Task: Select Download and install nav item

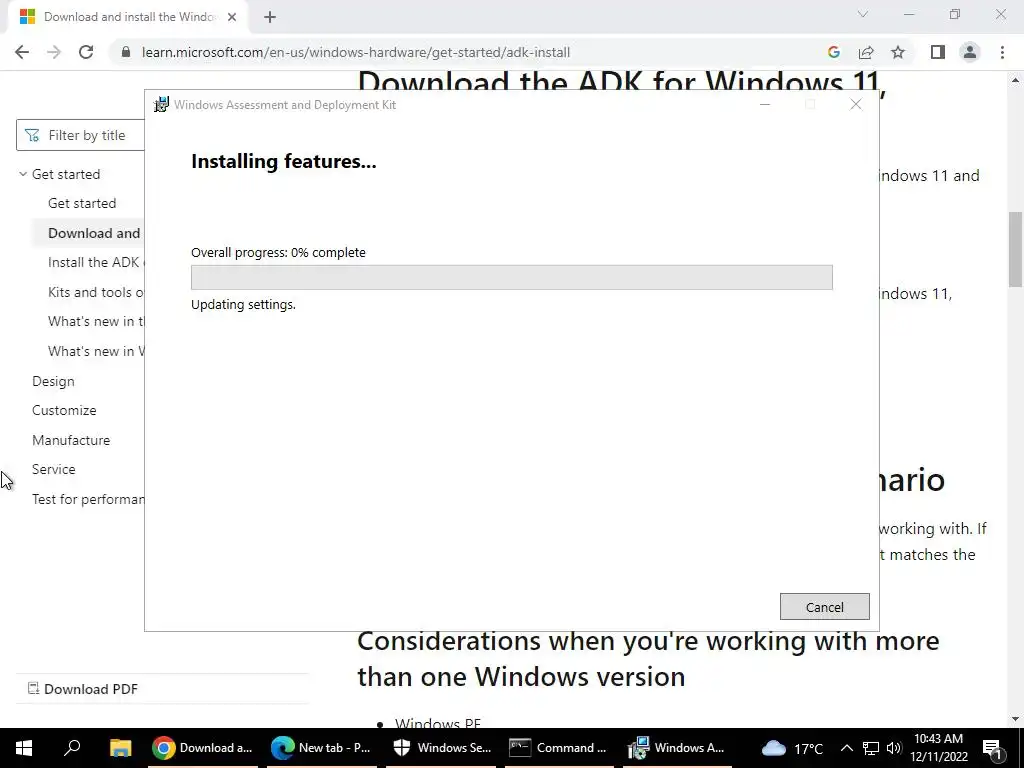Action: point(94,233)
